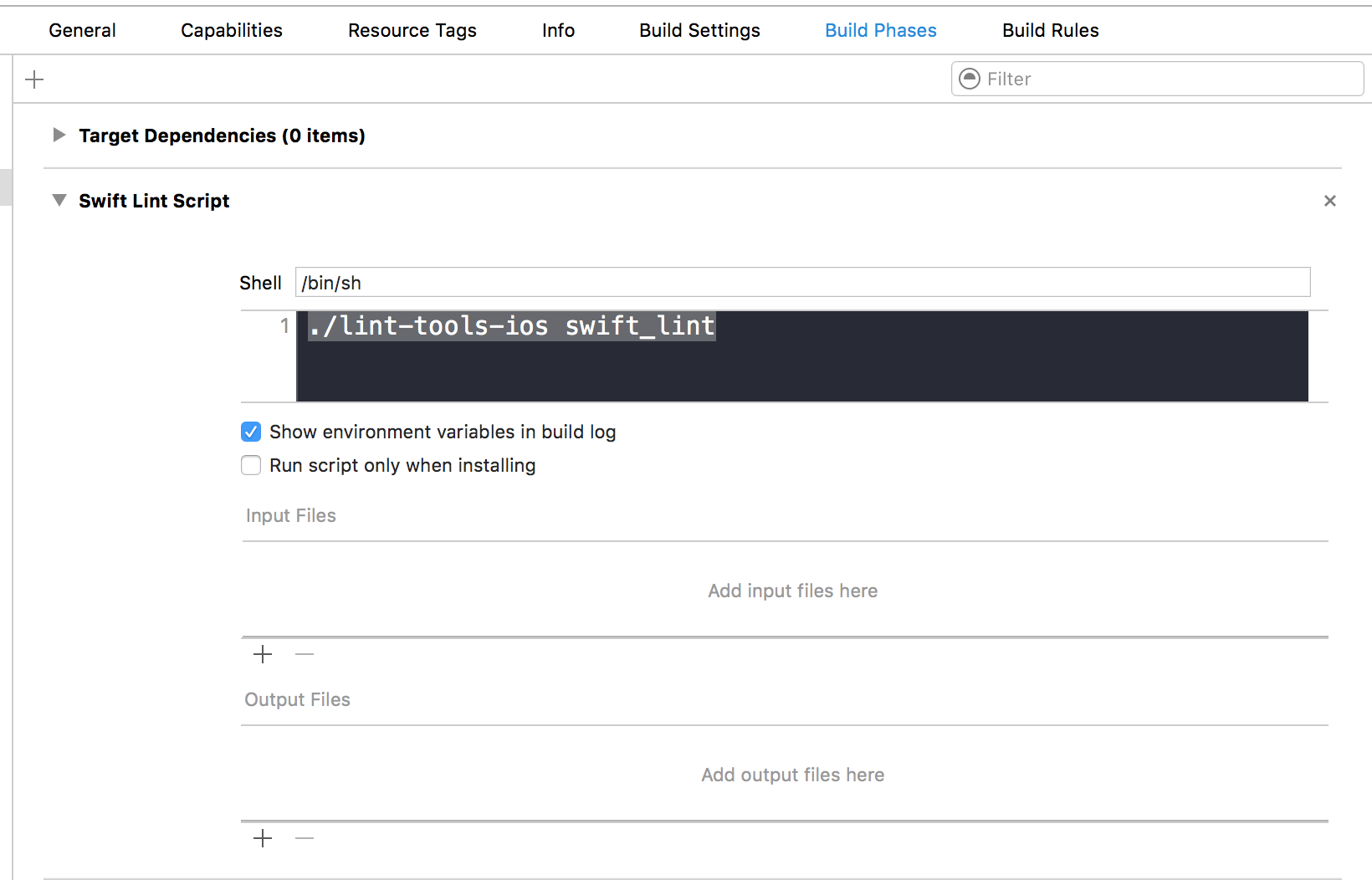This screenshot has width=1372, height=880.
Task: Add an output file with plus button
Action: pyautogui.click(x=263, y=838)
